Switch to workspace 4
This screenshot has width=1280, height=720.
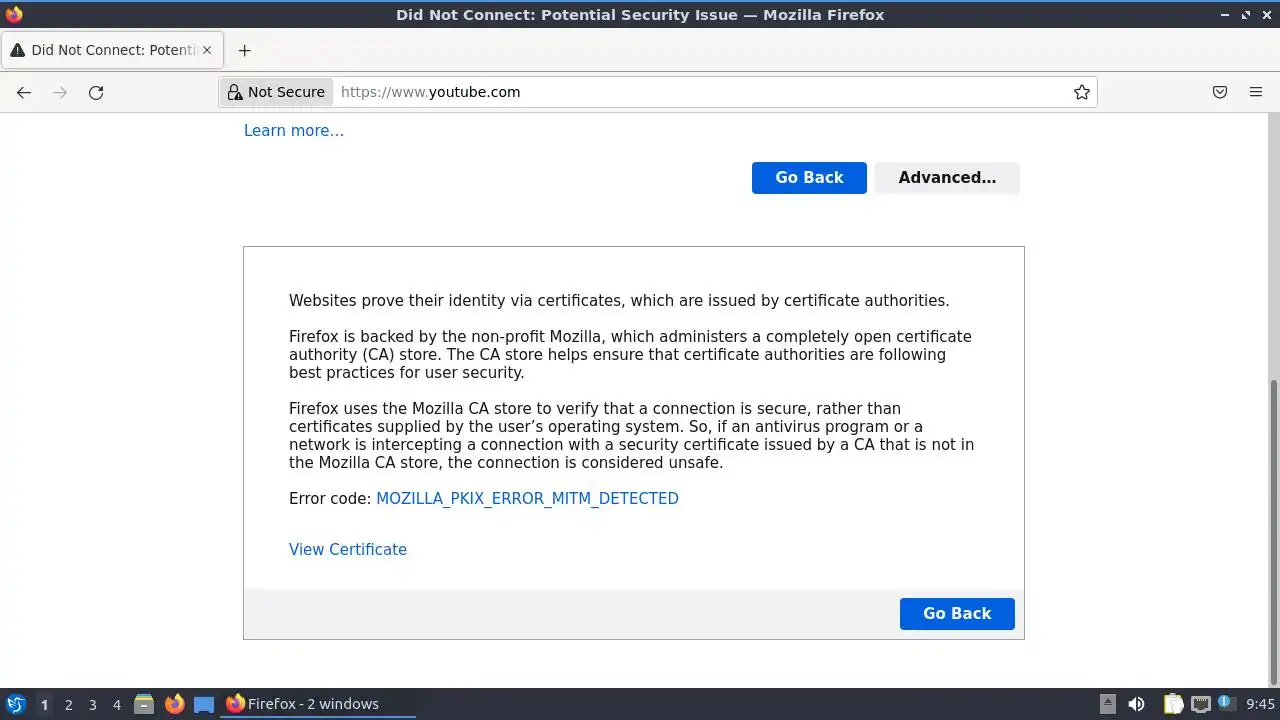tap(116, 704)
